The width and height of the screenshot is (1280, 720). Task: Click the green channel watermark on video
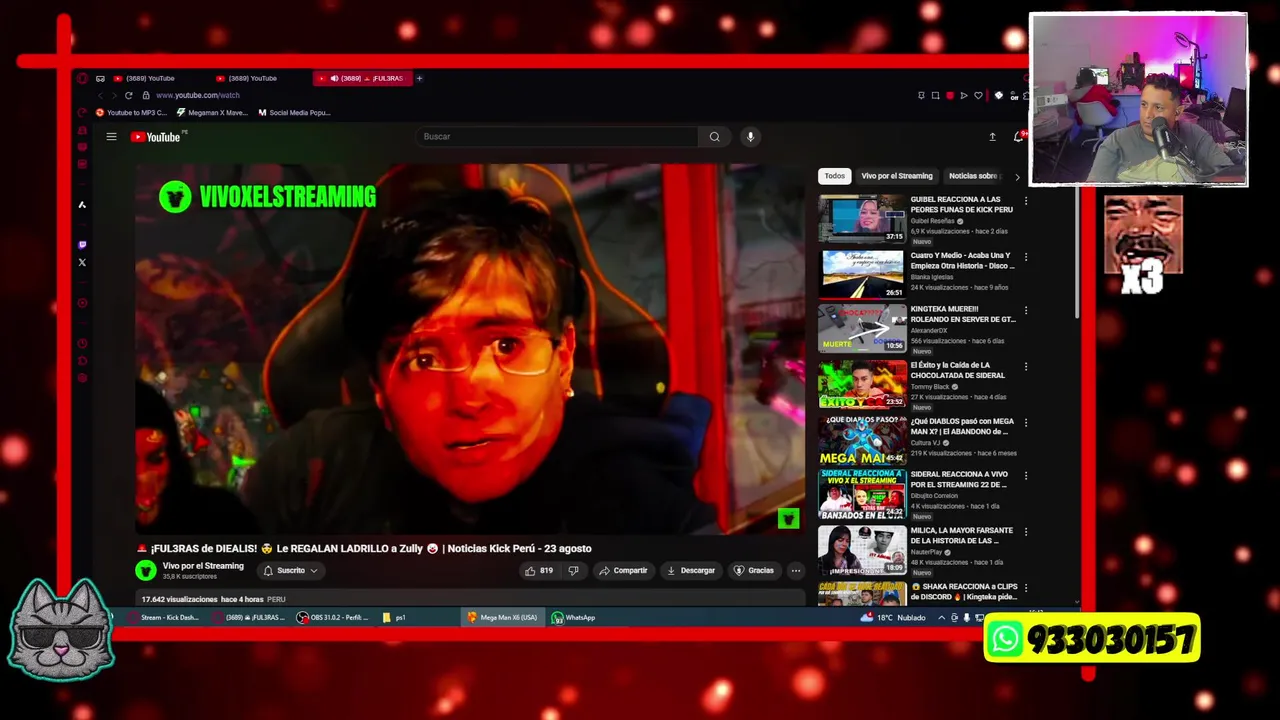click(788, 518)
